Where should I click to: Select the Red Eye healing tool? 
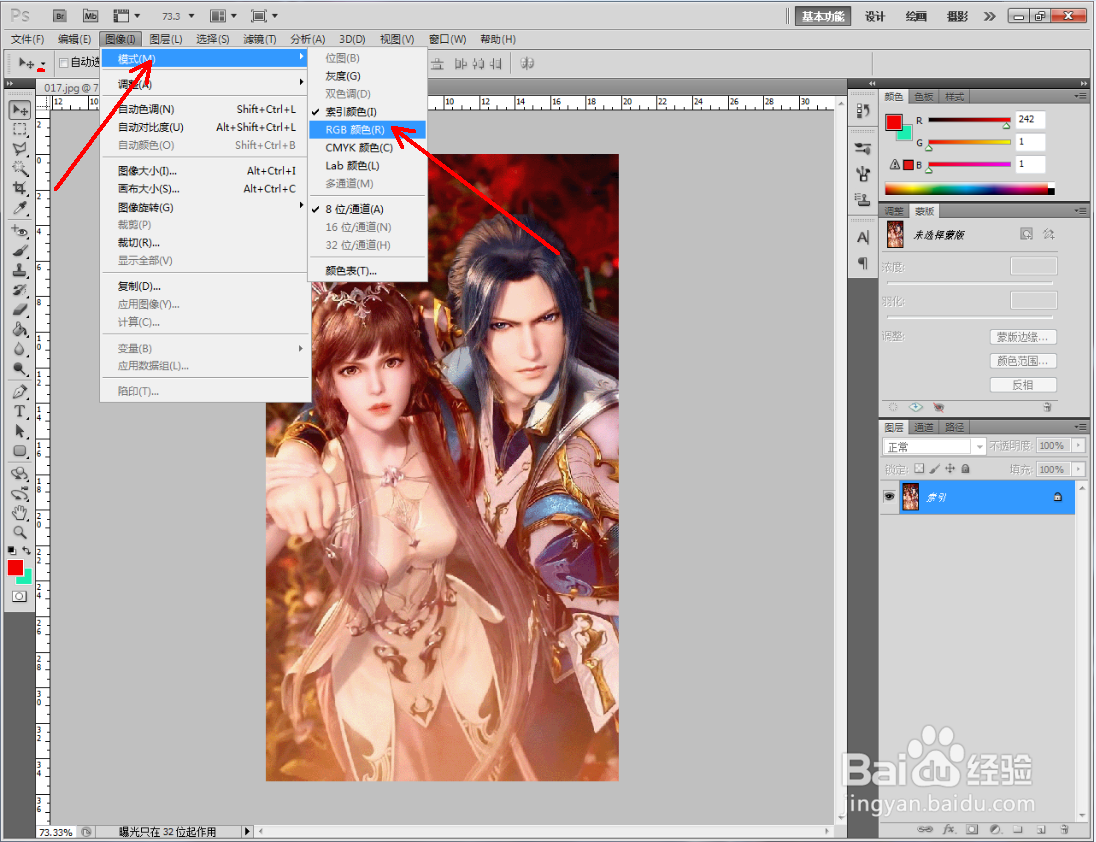point(20,231)
